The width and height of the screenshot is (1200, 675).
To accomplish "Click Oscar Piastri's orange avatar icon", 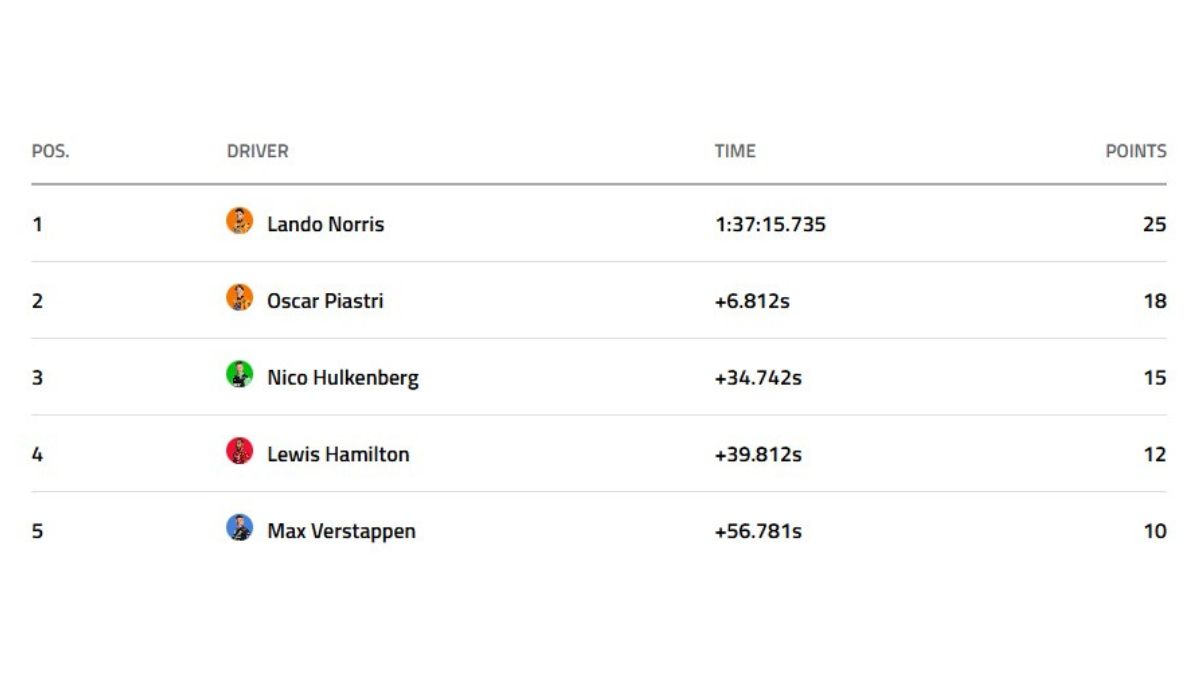I will click(239, 298).
